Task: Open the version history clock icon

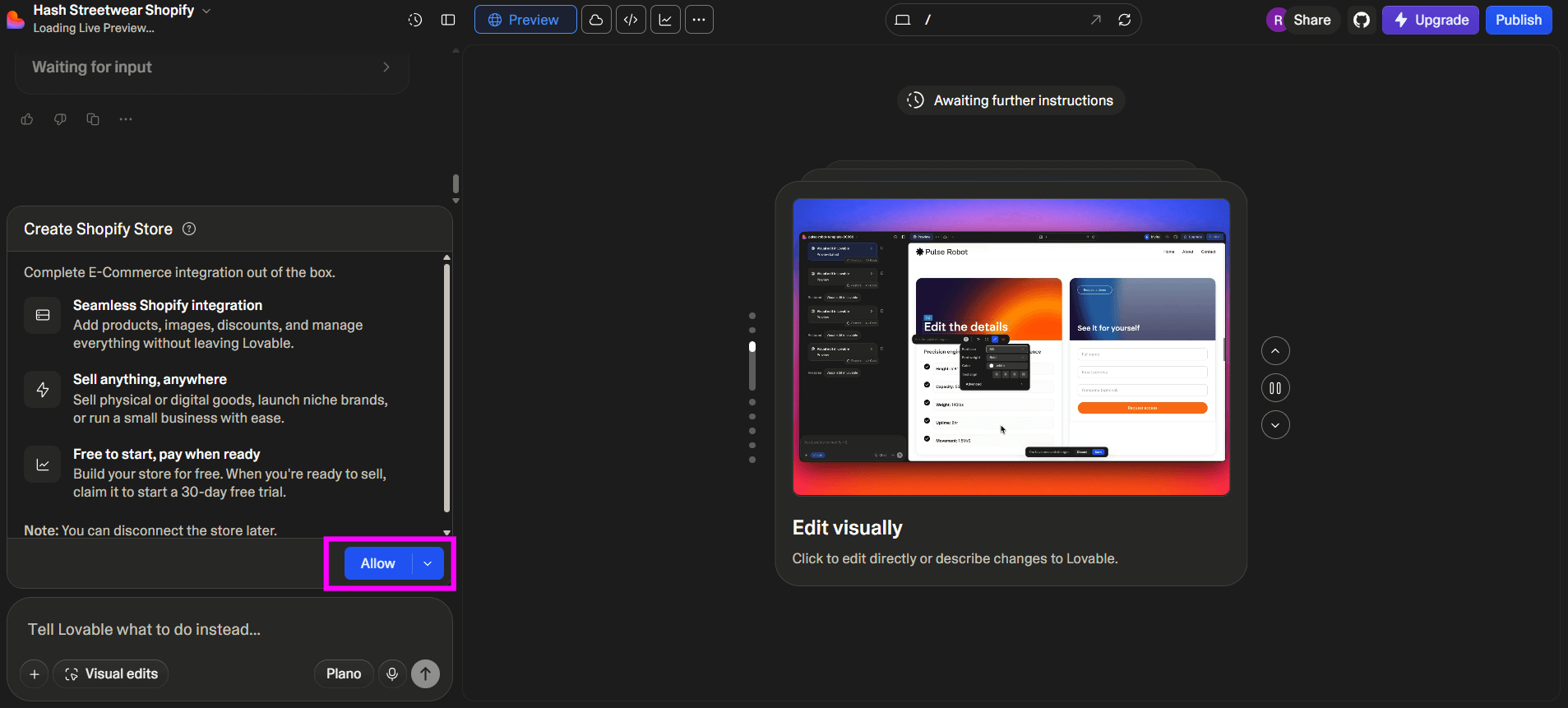Action: pos(415,20)
